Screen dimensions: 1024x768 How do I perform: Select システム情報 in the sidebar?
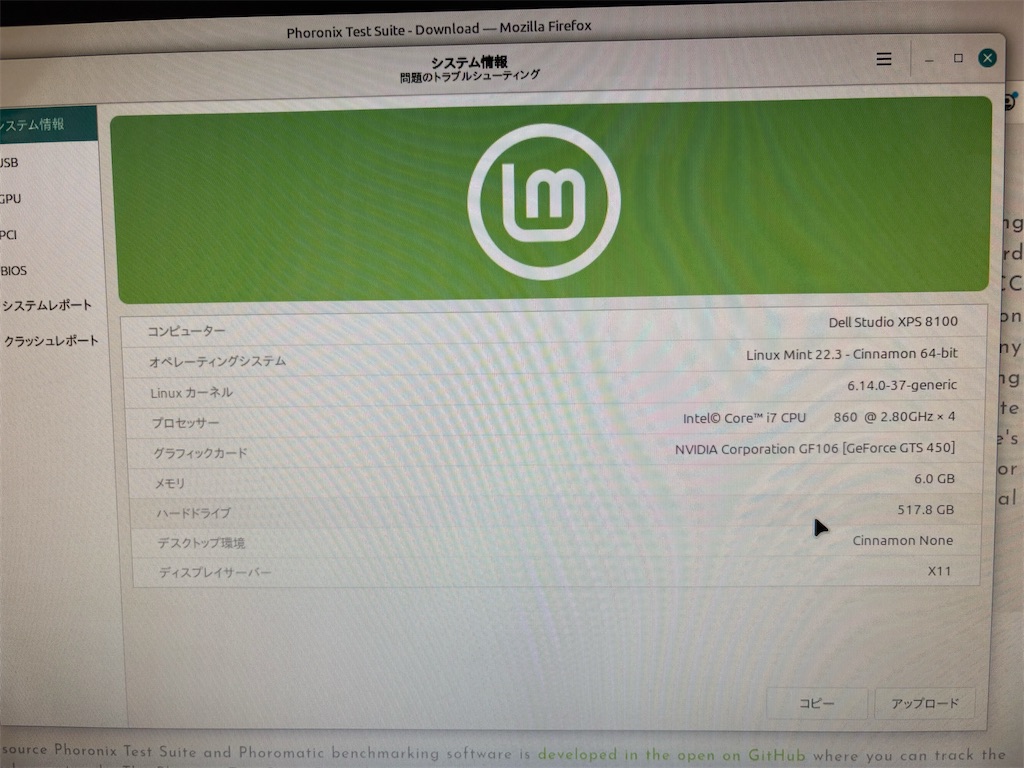[48, 124]
